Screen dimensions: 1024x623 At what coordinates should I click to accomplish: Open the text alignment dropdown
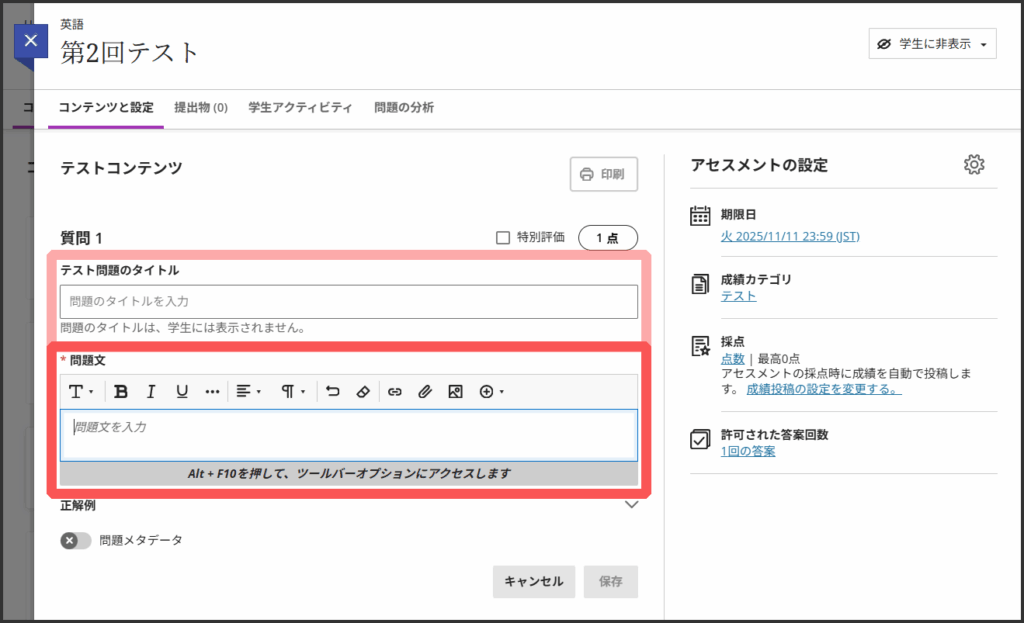(248, 392)
